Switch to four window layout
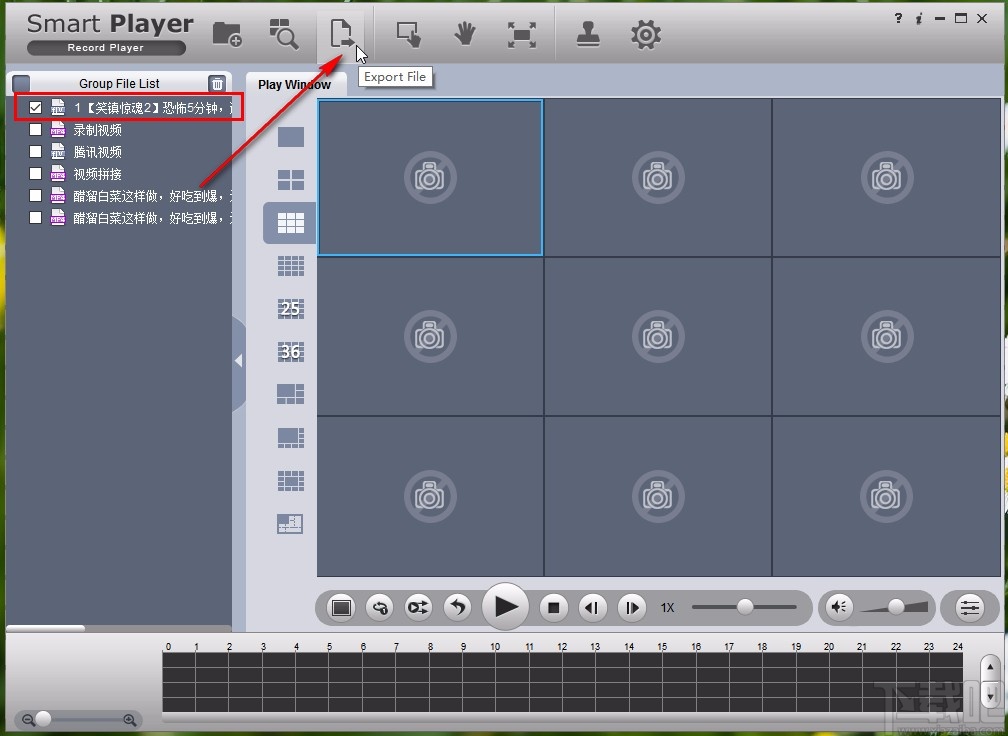This screenshot has height=736, width=1008. [291, 180]
